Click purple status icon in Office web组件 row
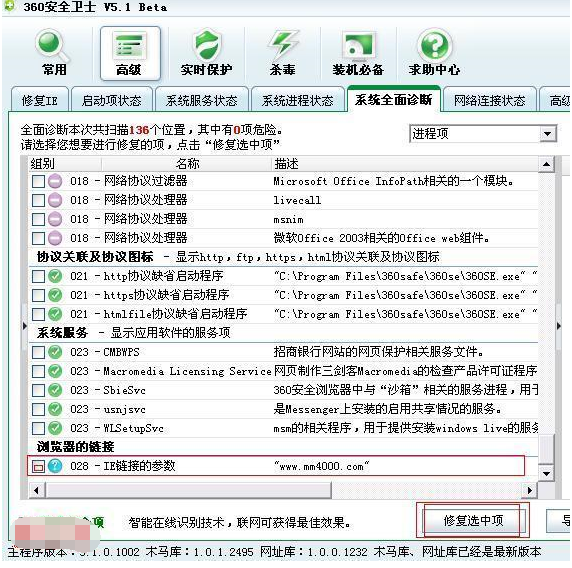 pos(55,238)
